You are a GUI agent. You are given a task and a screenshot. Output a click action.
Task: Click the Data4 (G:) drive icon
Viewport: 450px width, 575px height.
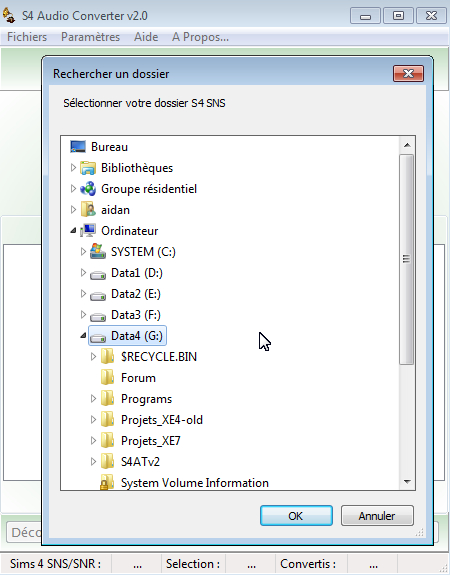(x=98, y=337)
